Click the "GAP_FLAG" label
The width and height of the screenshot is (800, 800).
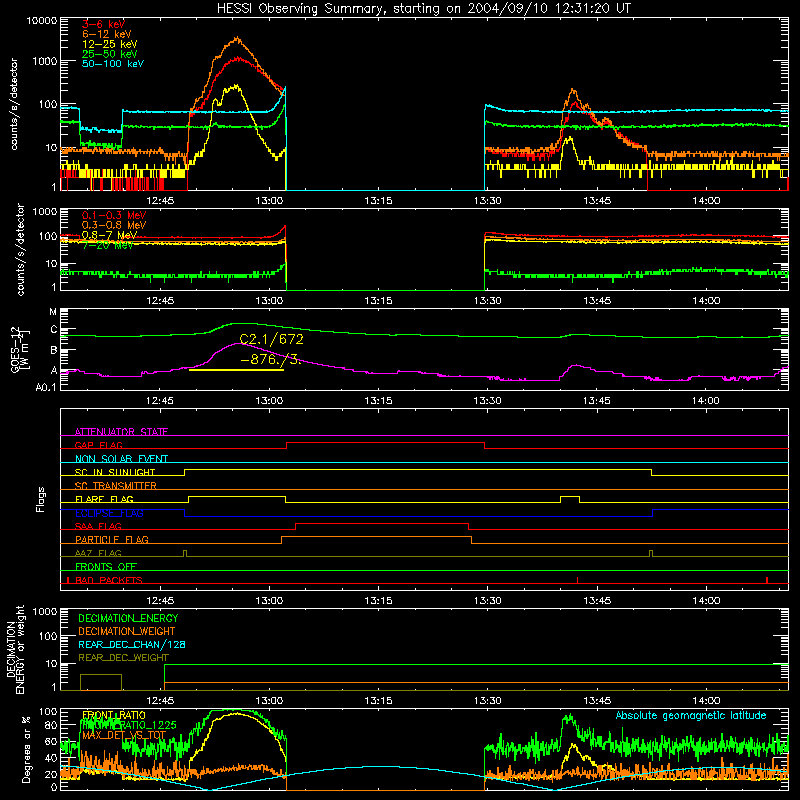98,445
